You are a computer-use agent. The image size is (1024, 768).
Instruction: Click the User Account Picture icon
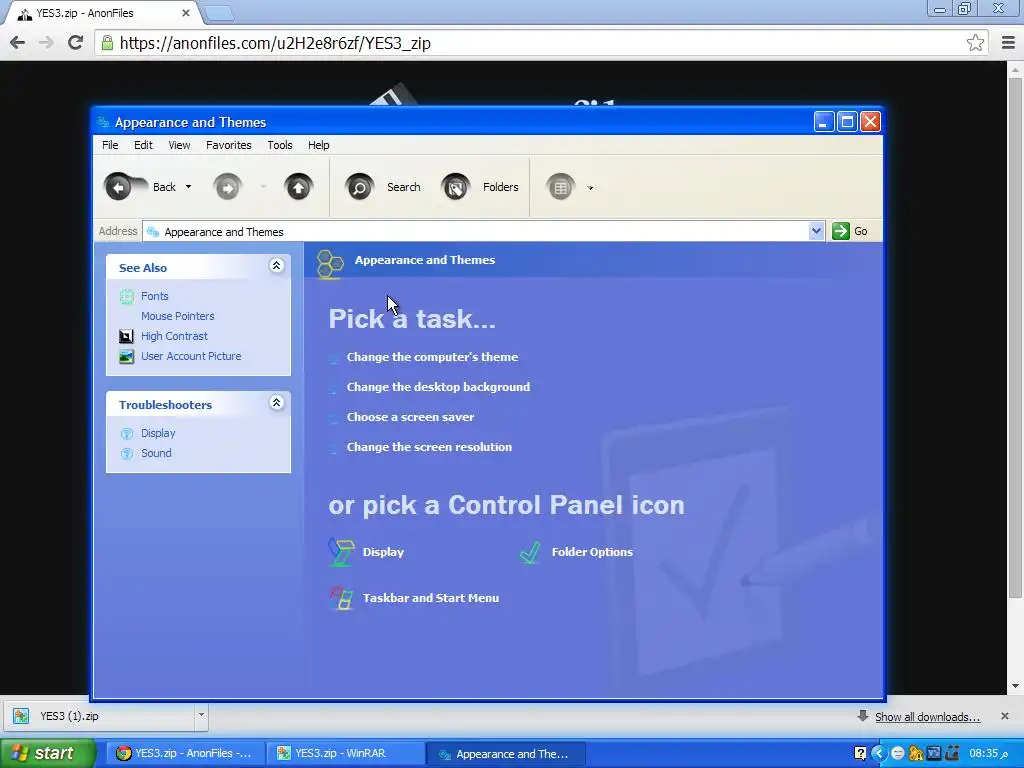127,357
